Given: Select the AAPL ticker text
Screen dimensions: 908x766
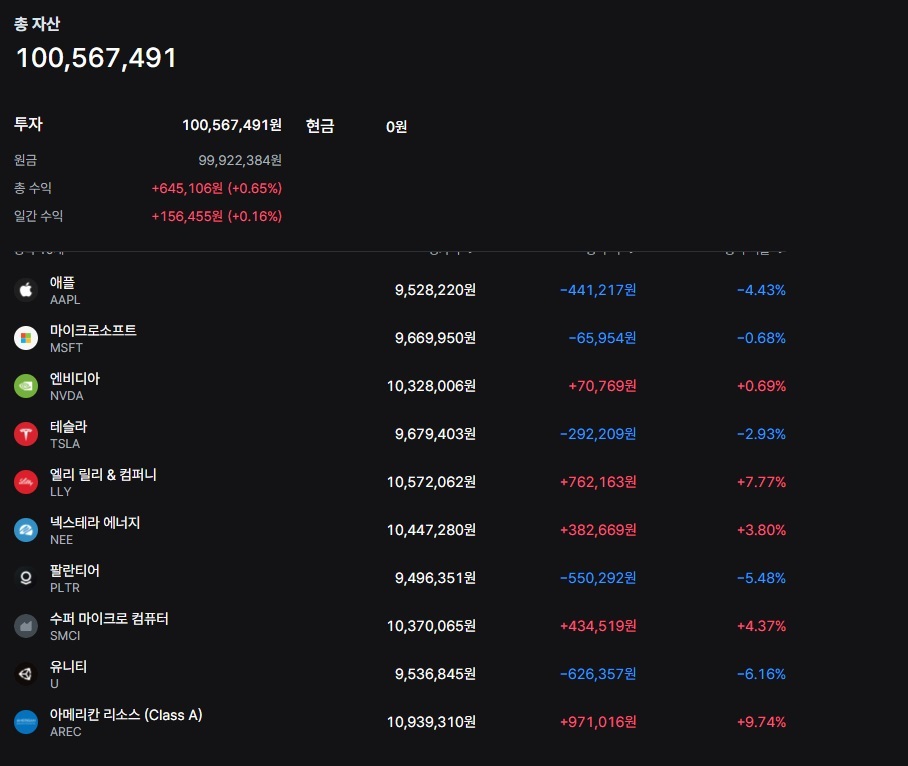Looking at the screenshot, I should click(x=65, y=300).
